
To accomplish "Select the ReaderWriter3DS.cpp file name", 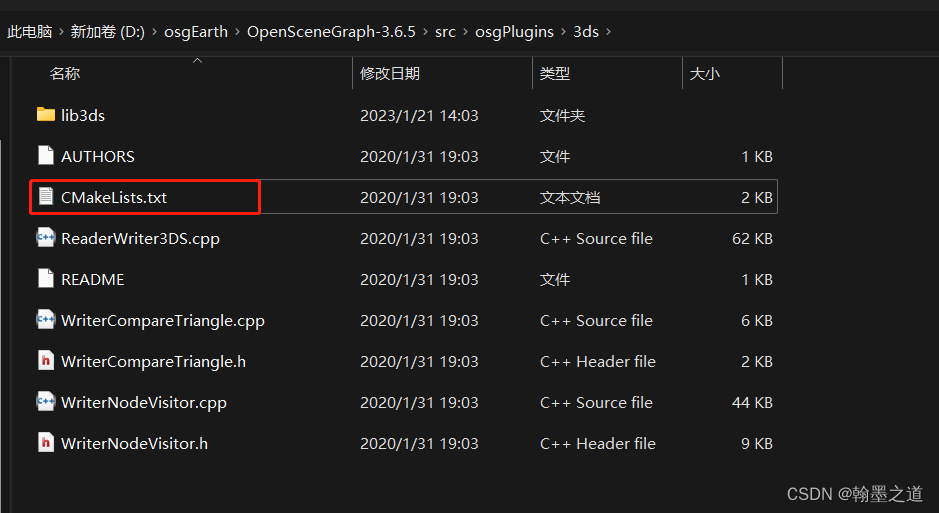I will tap(140, 238).
